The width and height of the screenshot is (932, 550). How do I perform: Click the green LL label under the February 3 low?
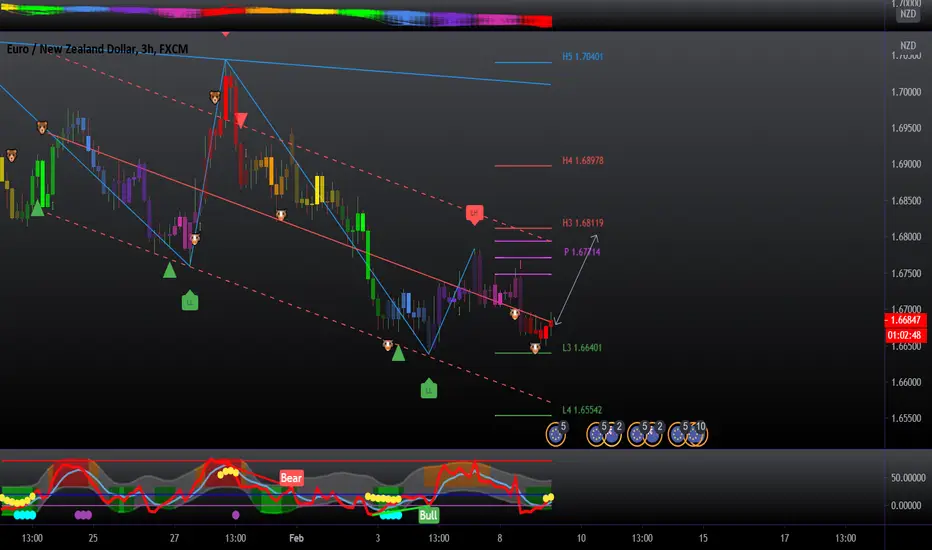[x=429, y=388]
